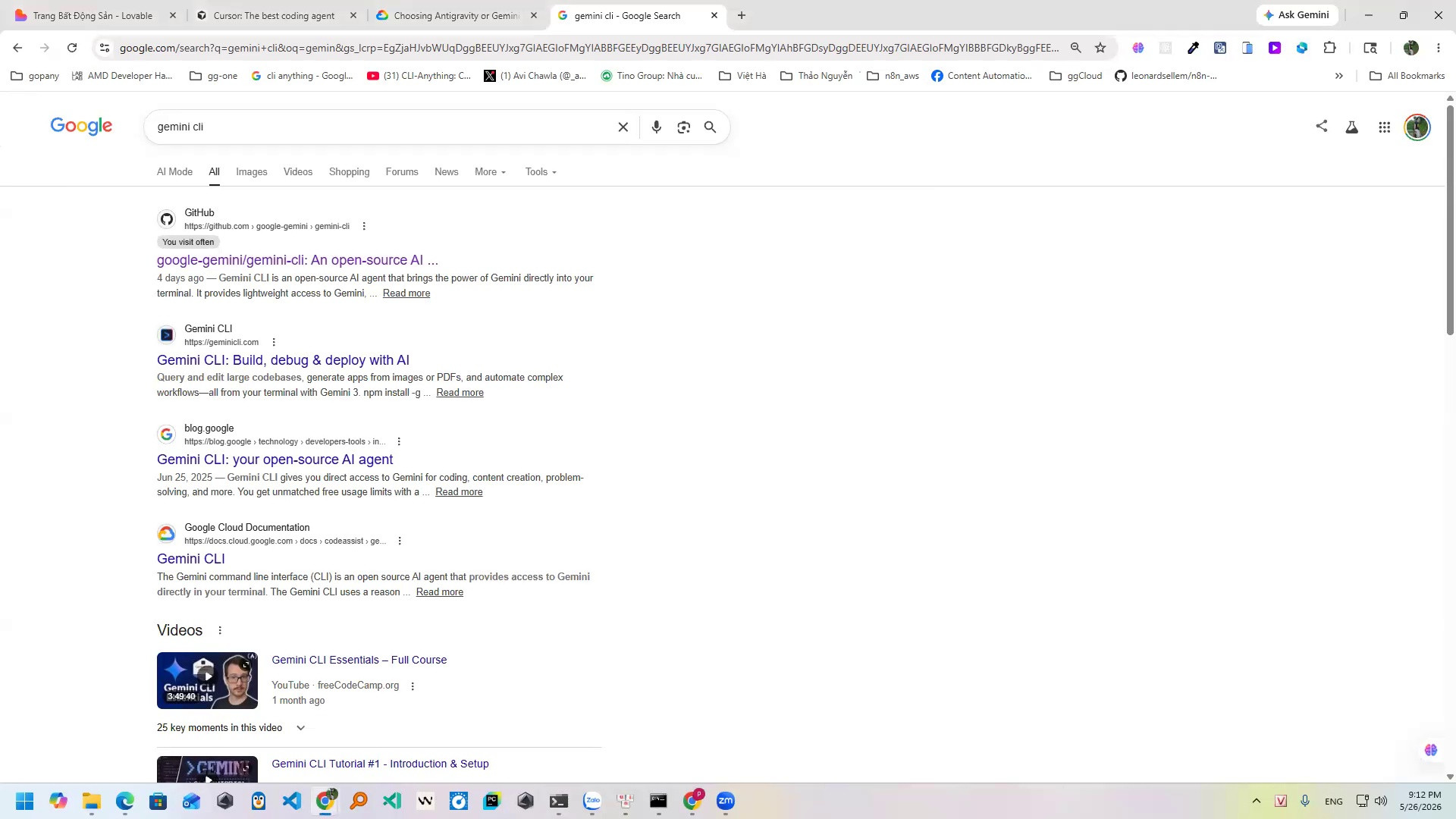Open Zoom app in taskbar

click(726, 801)
